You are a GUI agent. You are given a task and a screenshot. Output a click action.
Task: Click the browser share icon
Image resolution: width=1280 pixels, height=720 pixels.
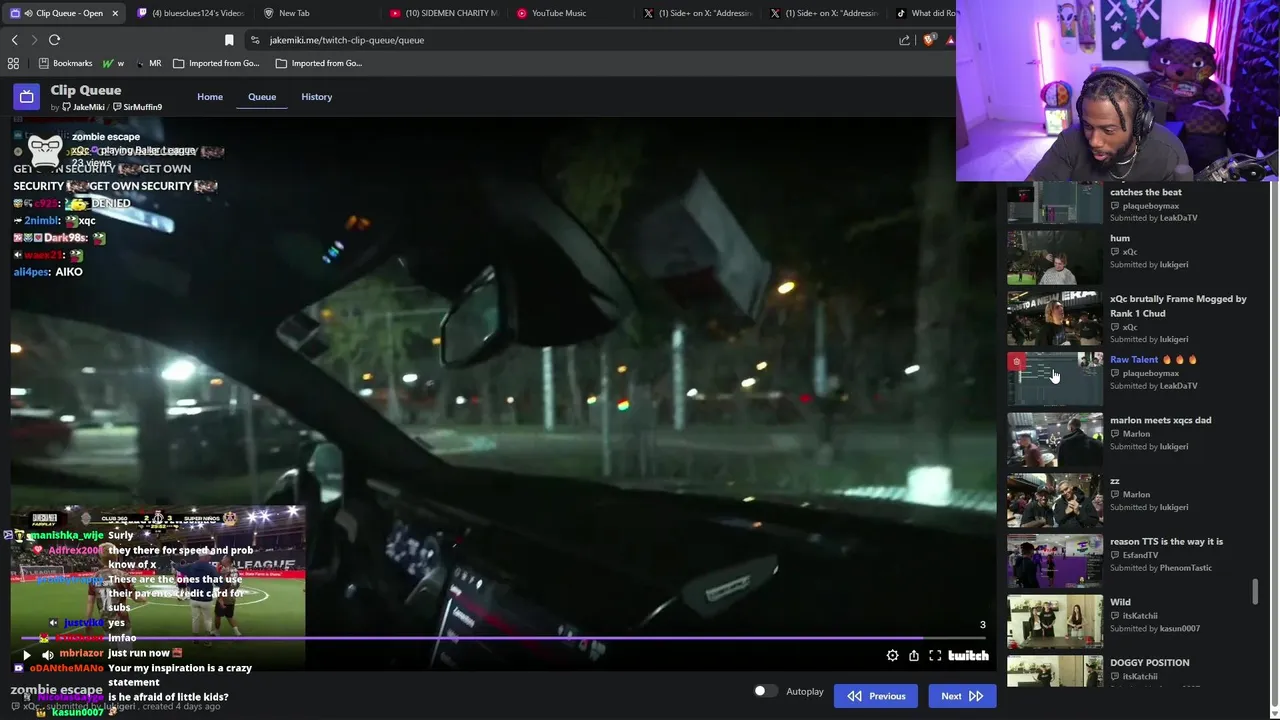(905, 40)
